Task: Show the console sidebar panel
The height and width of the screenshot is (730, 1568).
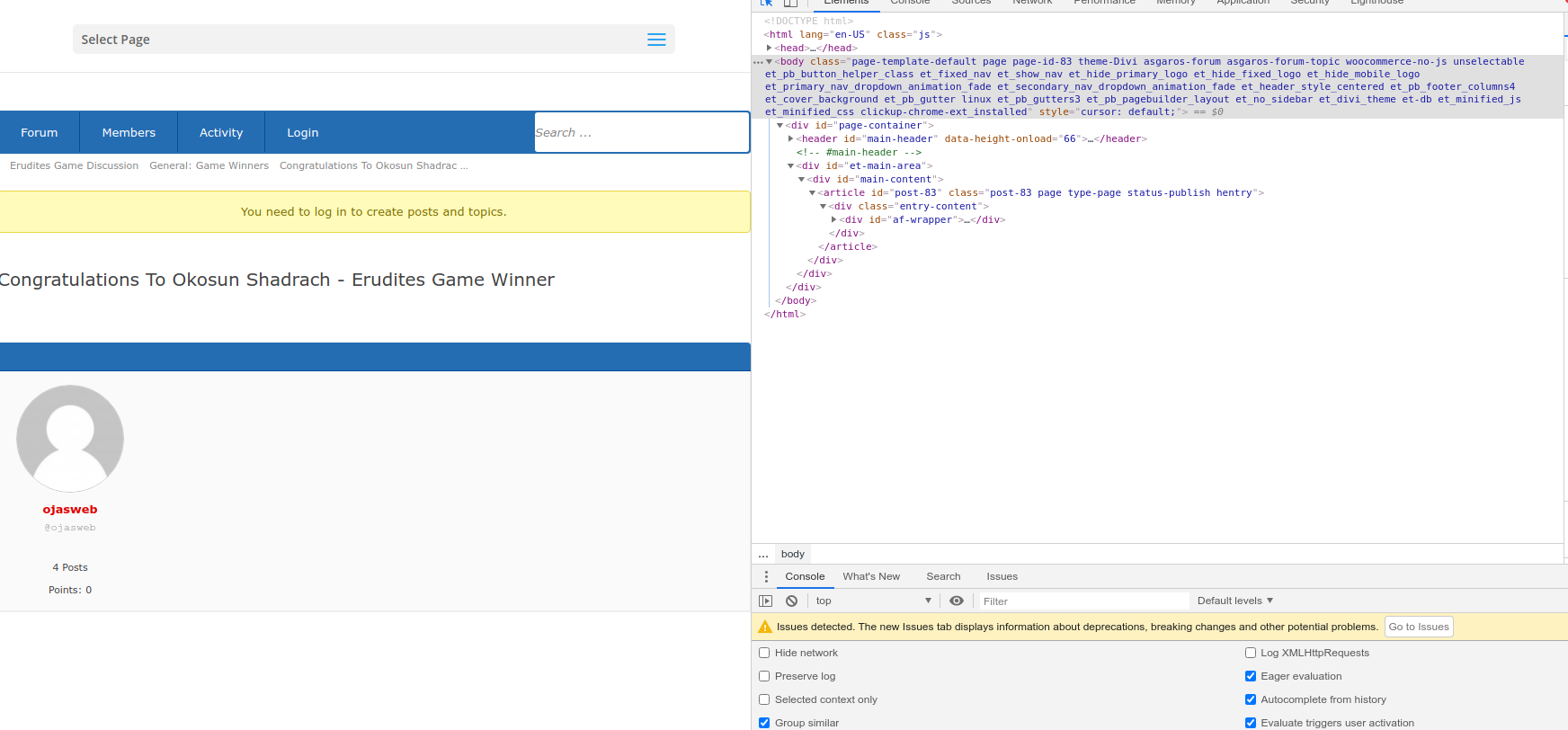Action: coord(766,601)
